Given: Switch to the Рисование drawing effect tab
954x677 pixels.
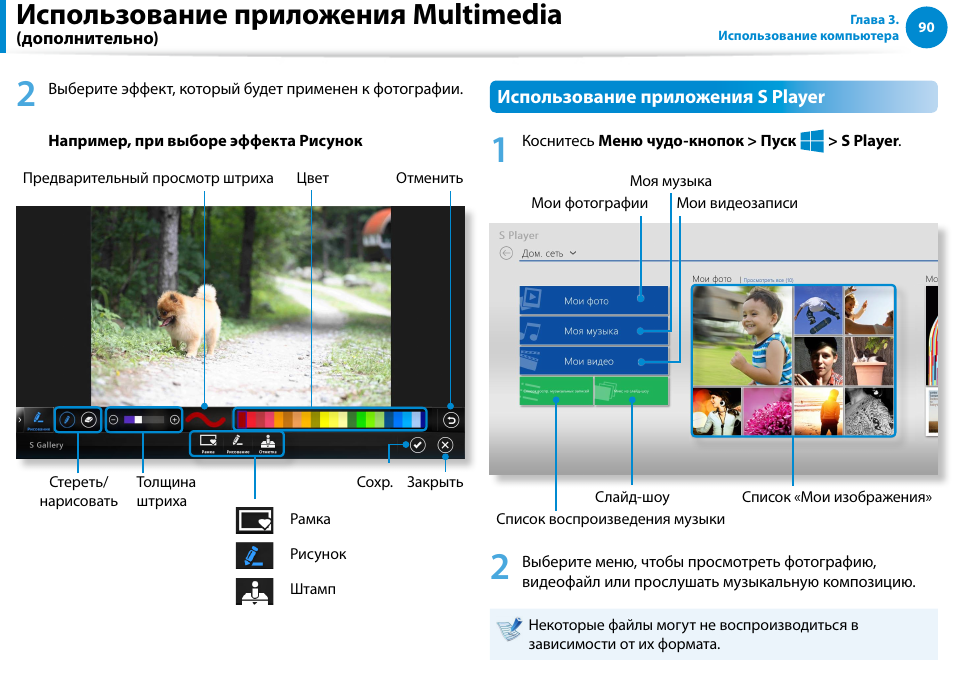Looking at the screenshot, I should [237, 443].
